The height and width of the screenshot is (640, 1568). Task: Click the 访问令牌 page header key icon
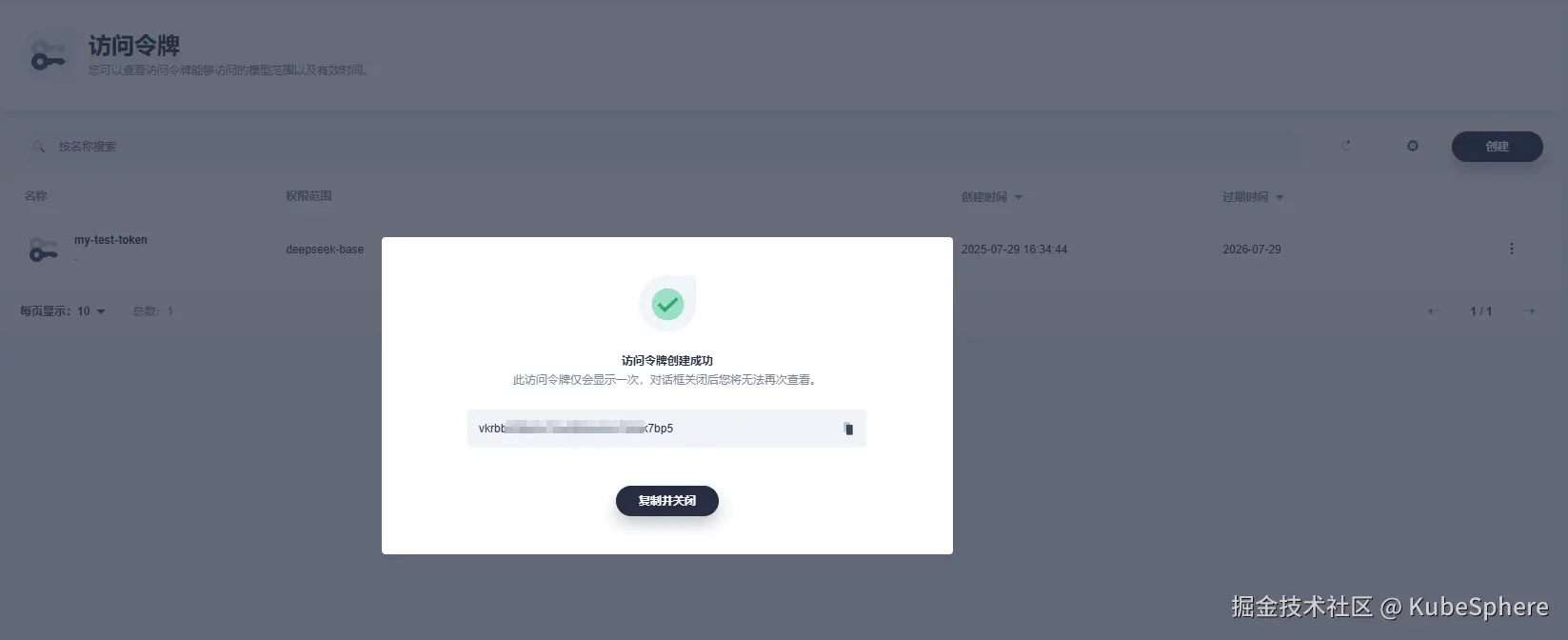(x=48, y=56)
